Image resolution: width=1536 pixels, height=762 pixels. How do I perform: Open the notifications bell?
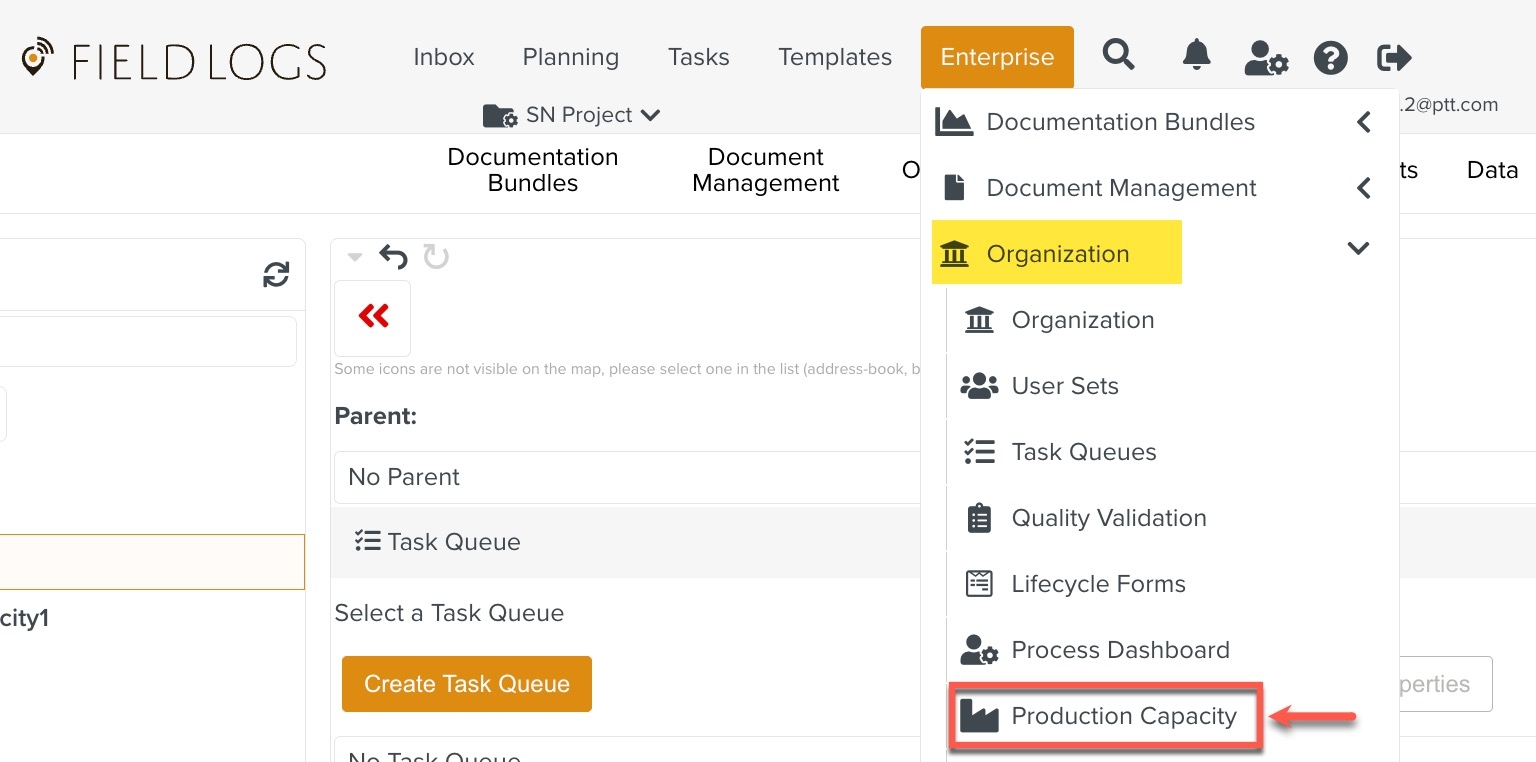pyautogui.click(x=1196, y=56)
